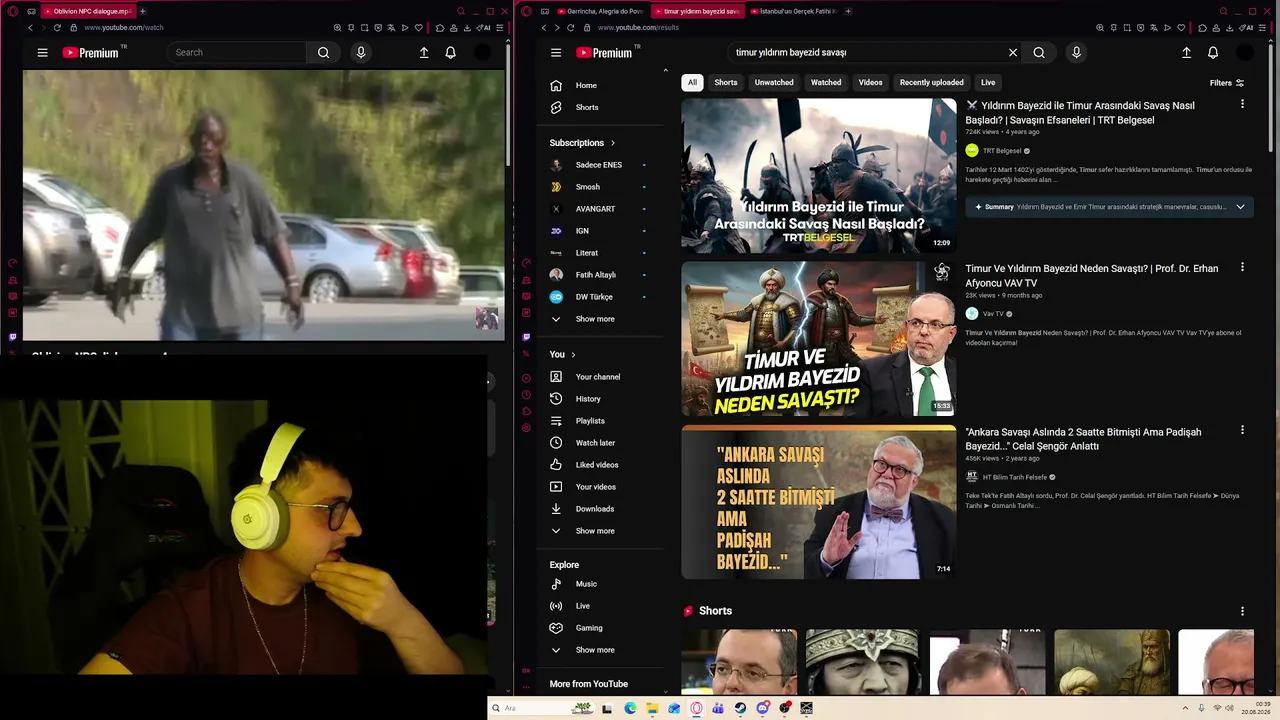Open Sadece ENES subscription channel
This screenshot has width=1280, height=720.
point(598,165)
